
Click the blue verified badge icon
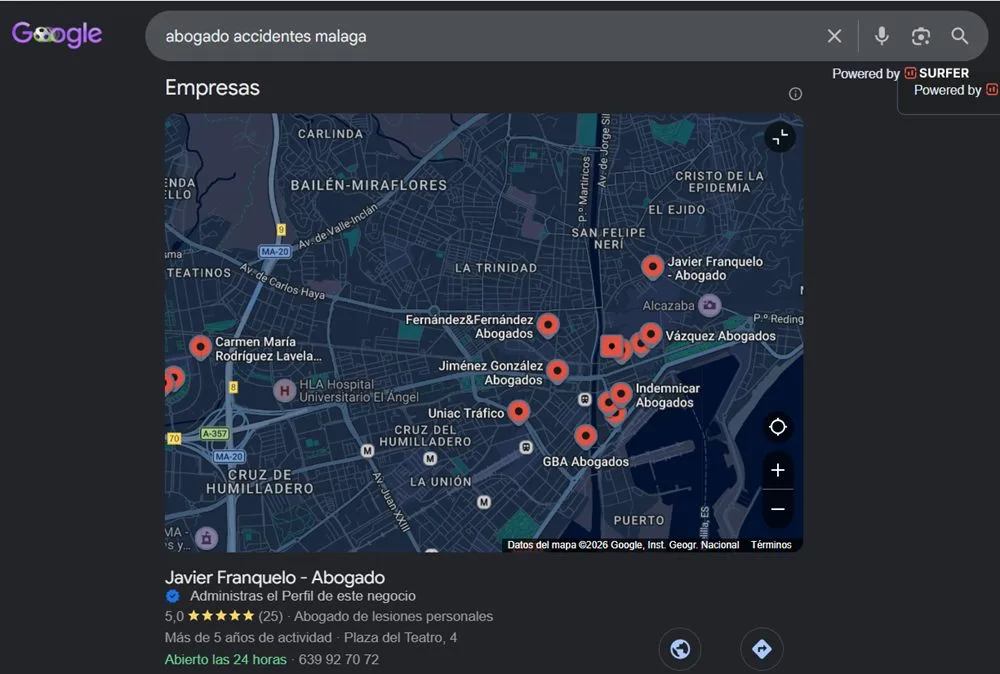(172, 596)
